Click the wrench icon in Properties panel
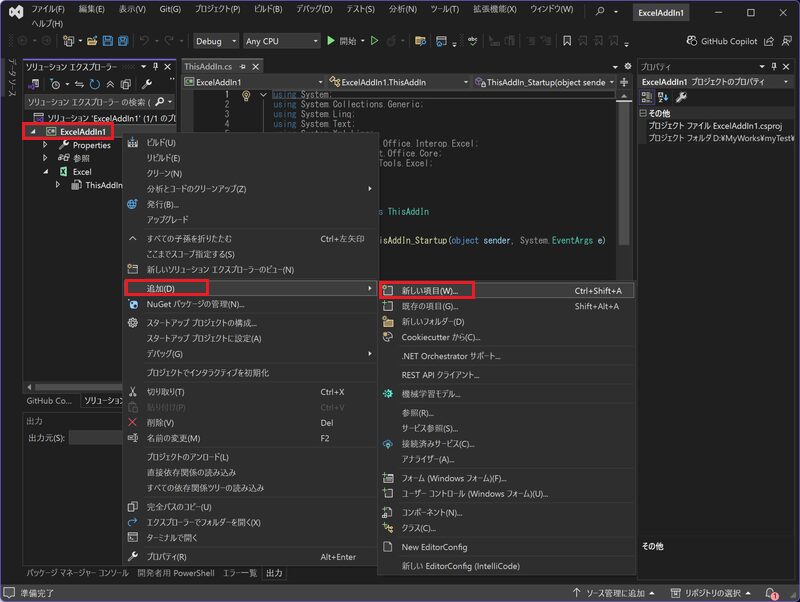 pyautogui.click(x=681, y=97)
